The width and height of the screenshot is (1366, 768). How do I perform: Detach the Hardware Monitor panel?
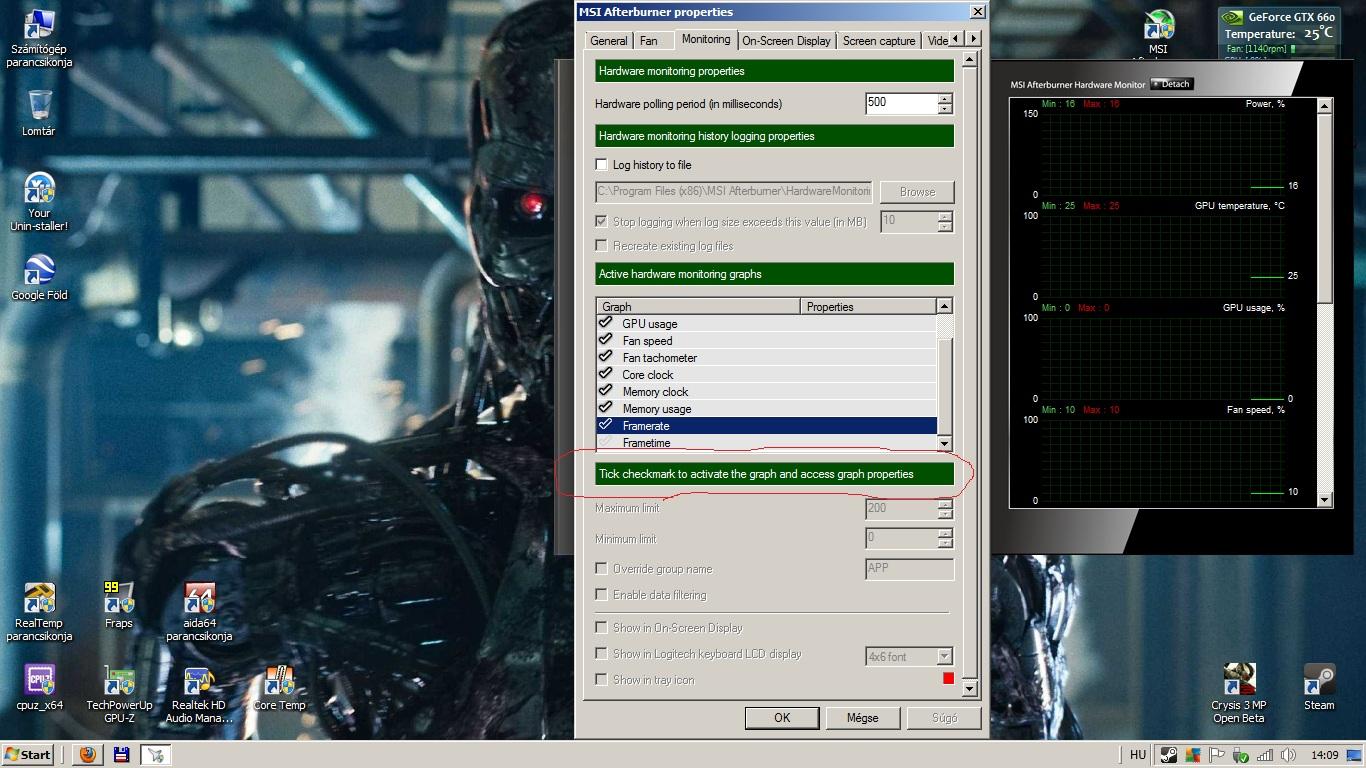tap(1172, 84)
